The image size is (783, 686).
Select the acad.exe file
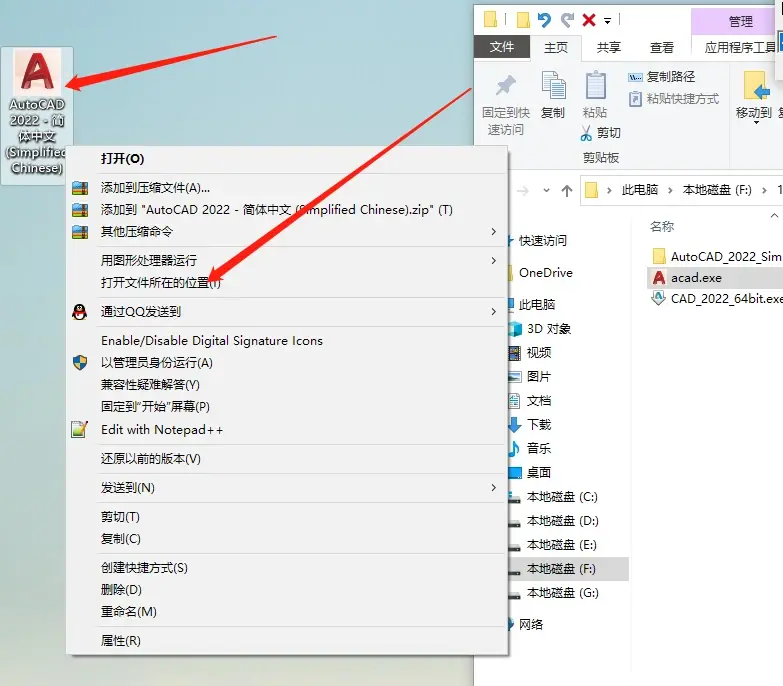click(715, 278)
